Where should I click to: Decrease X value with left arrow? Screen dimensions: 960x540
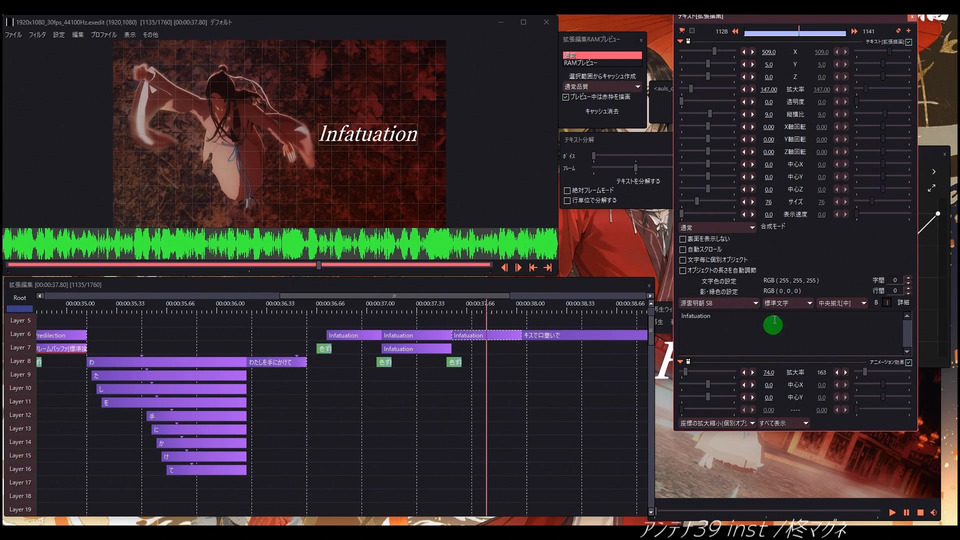pyautogui.click(x=744, y=52)
